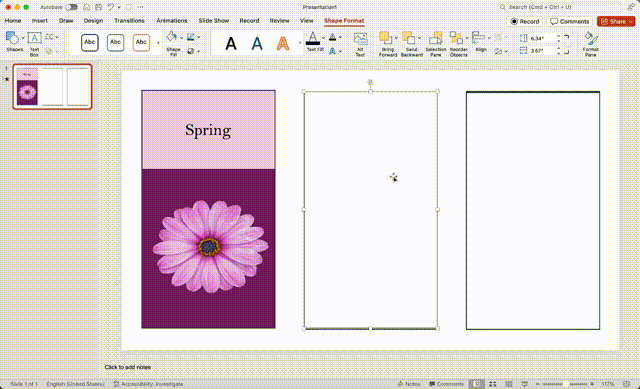Viewport: 640px width, 389px height.
Task: Expand the Shapes gallery dropdown arrow
Action: click(23, 38)
